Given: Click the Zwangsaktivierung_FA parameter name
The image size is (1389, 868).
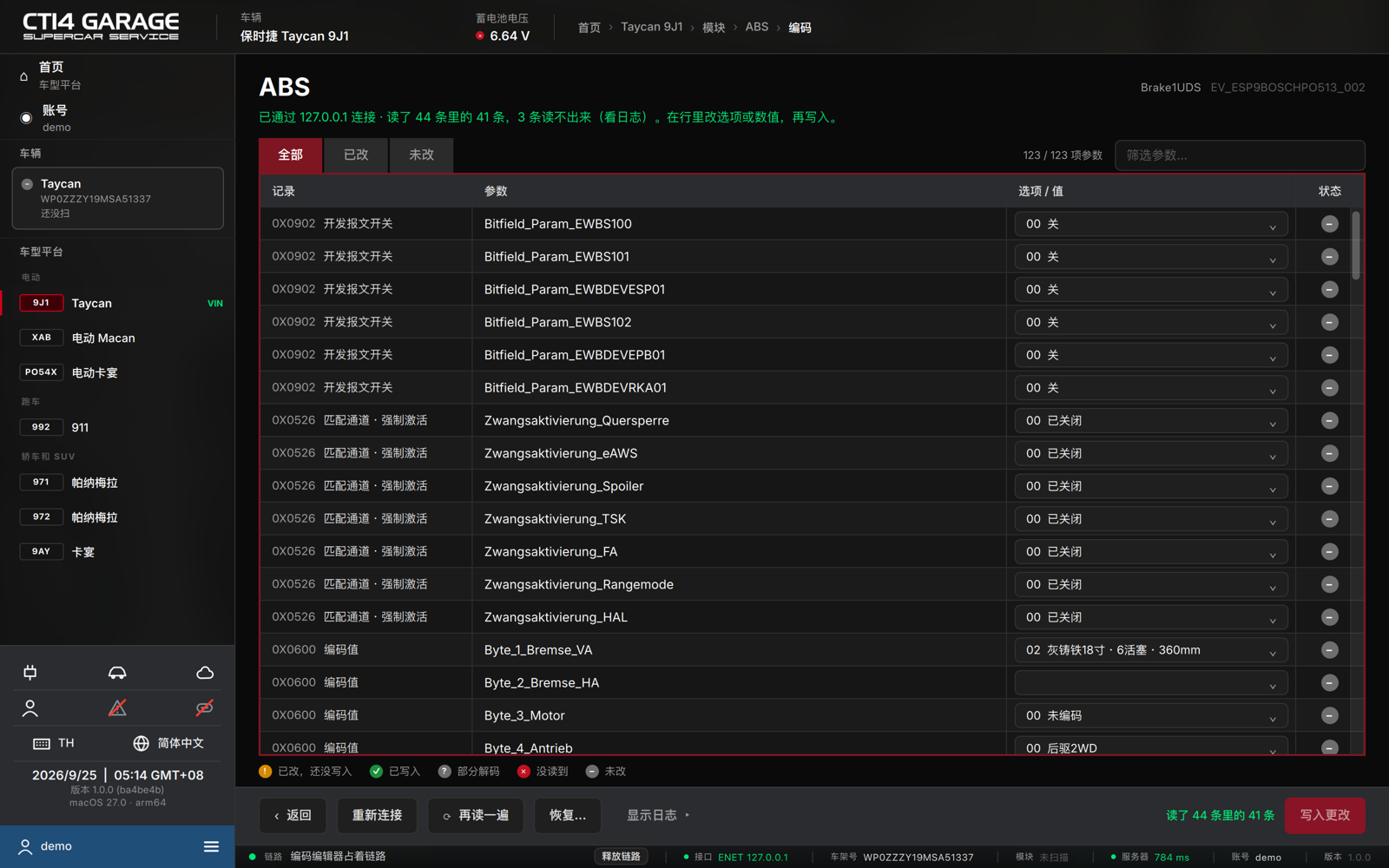Looking at the screenshot, I should 550,552.
